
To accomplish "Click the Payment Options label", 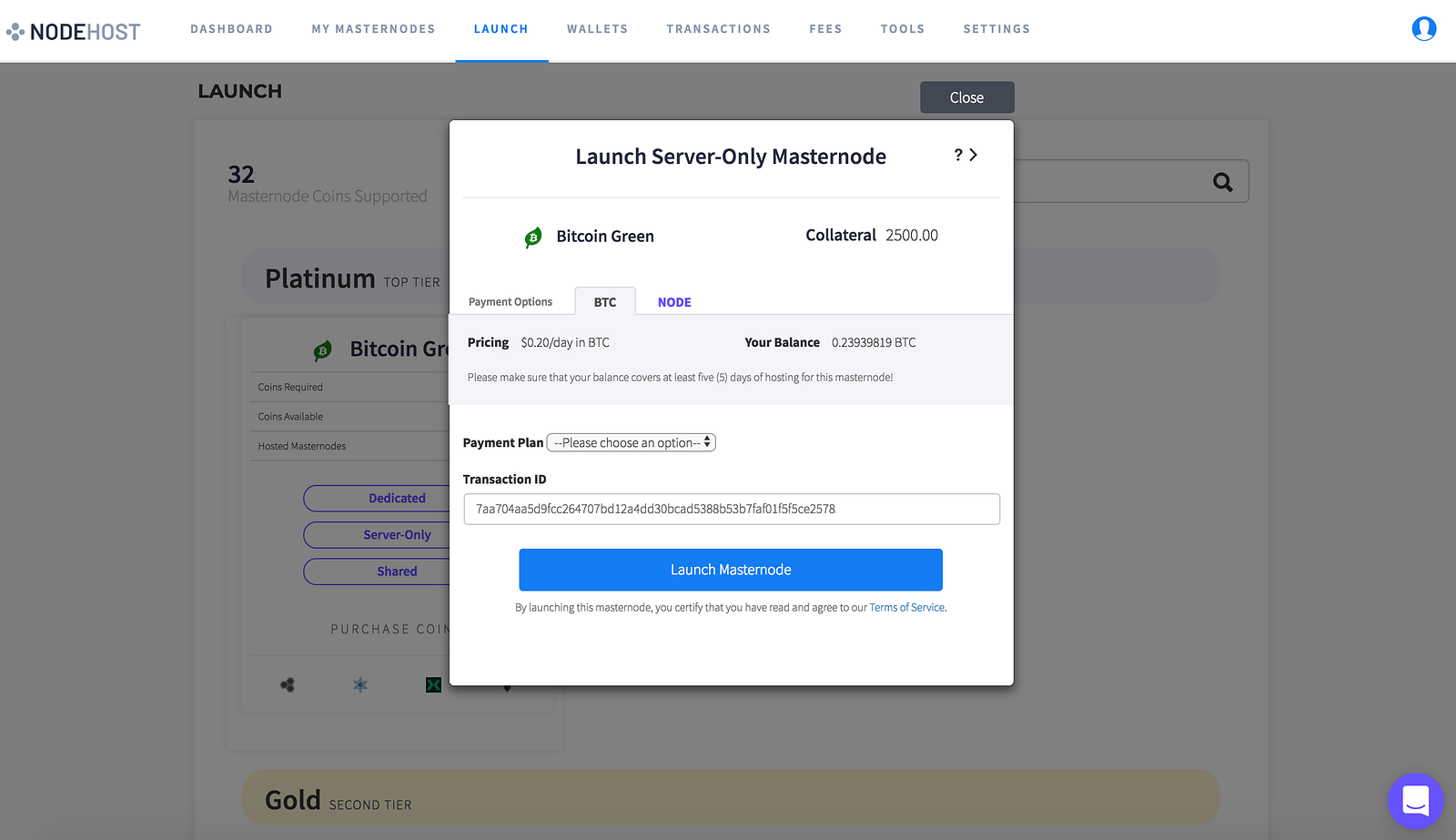I will click(511, 302).
